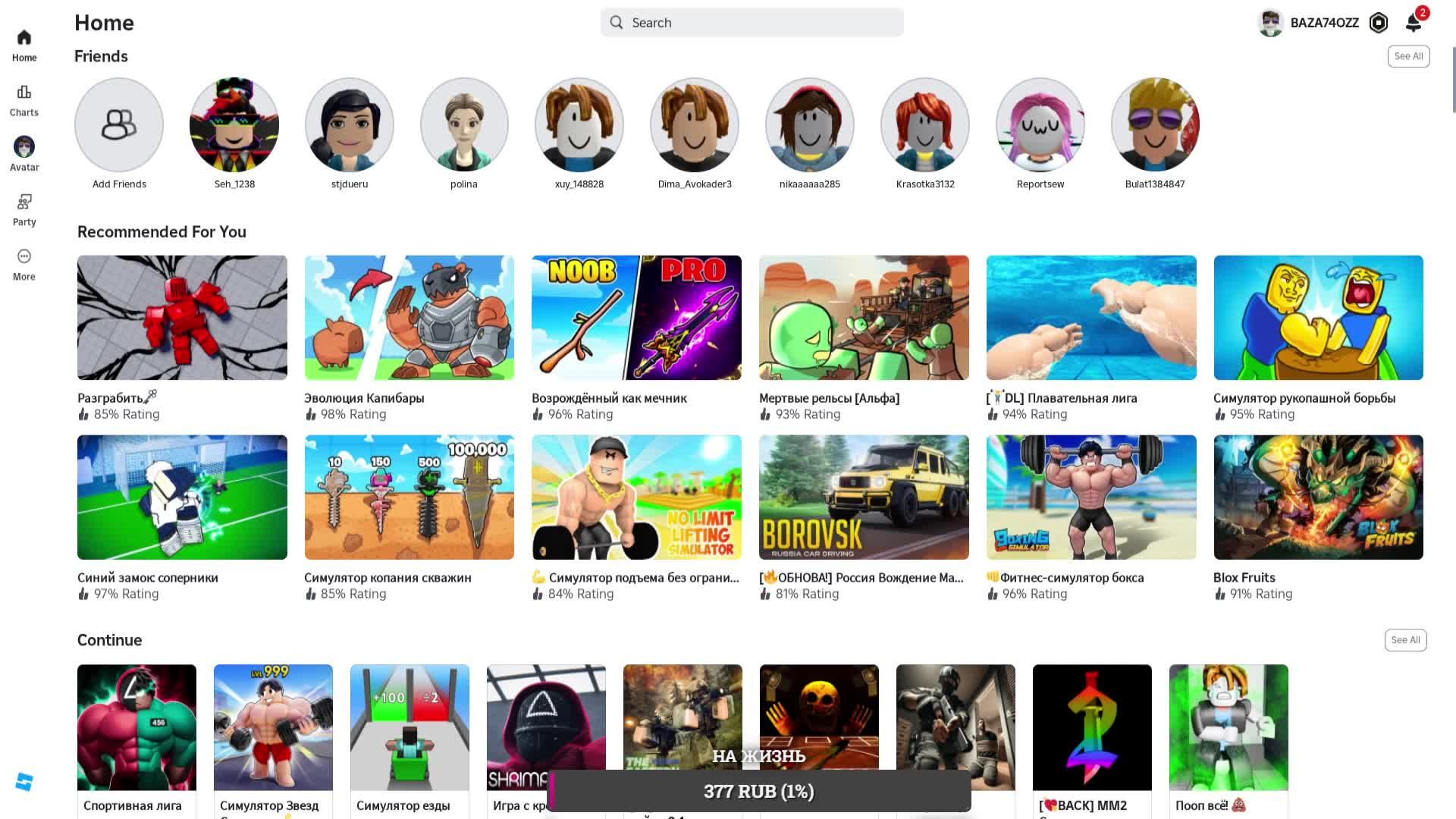Open the Charts sidebar icon
The height and width of the screenshot is (819, 1456).
click(24, 93)
